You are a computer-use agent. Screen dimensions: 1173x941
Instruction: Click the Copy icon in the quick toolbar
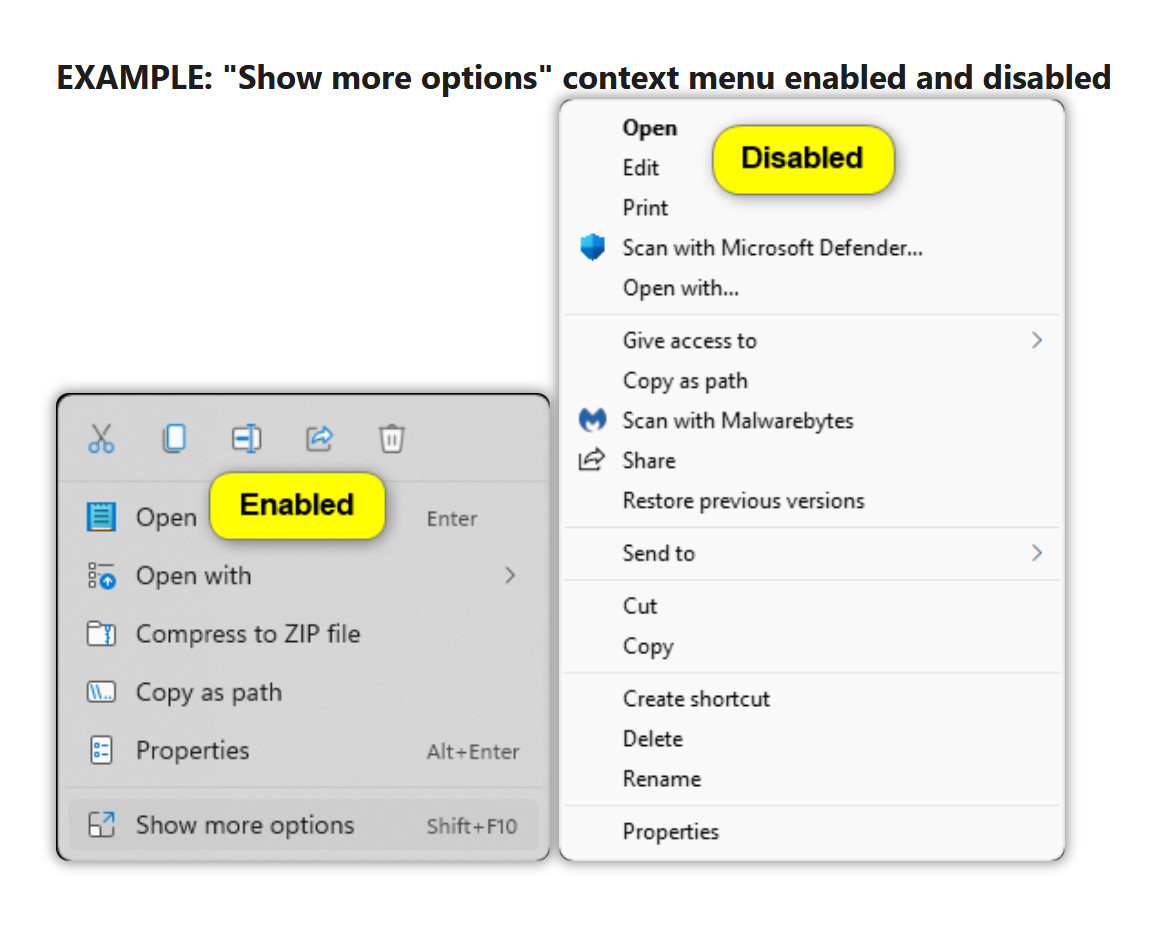click(174, 438)
